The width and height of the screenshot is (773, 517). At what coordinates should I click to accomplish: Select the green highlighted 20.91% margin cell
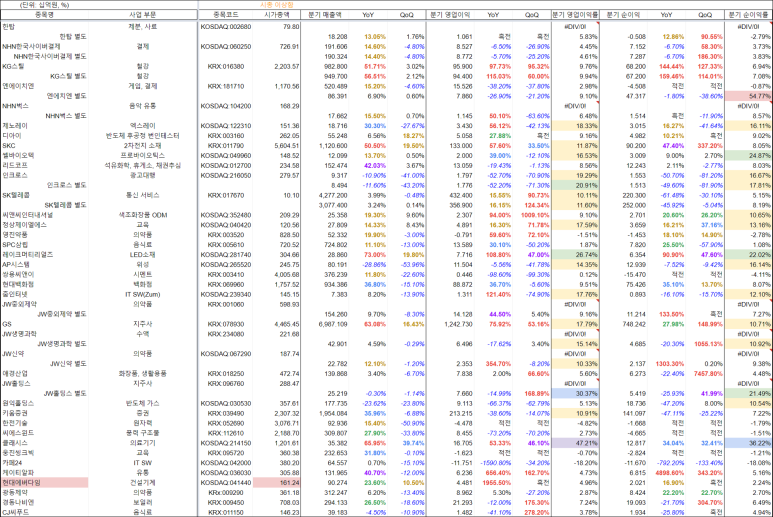click(575, 185)
